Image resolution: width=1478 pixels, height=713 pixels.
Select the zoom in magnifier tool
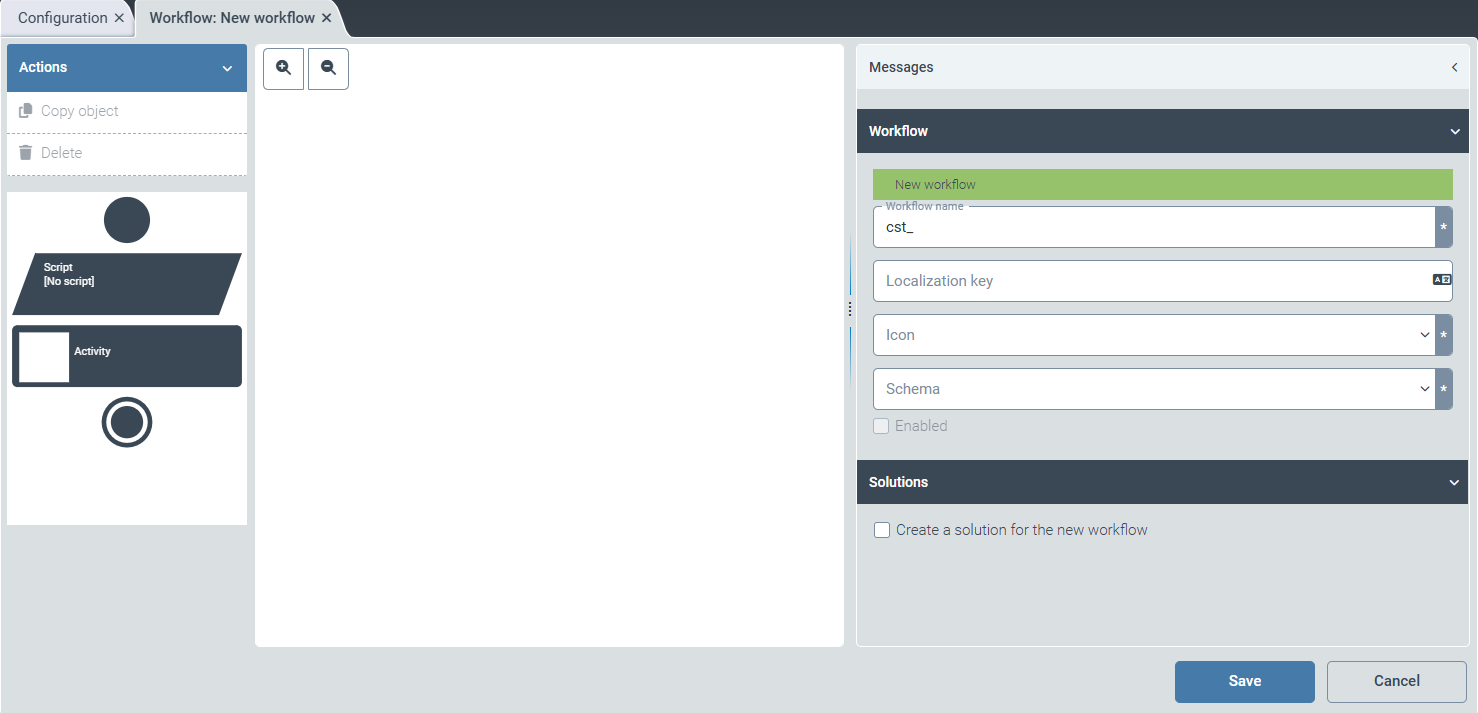point(283,68)
